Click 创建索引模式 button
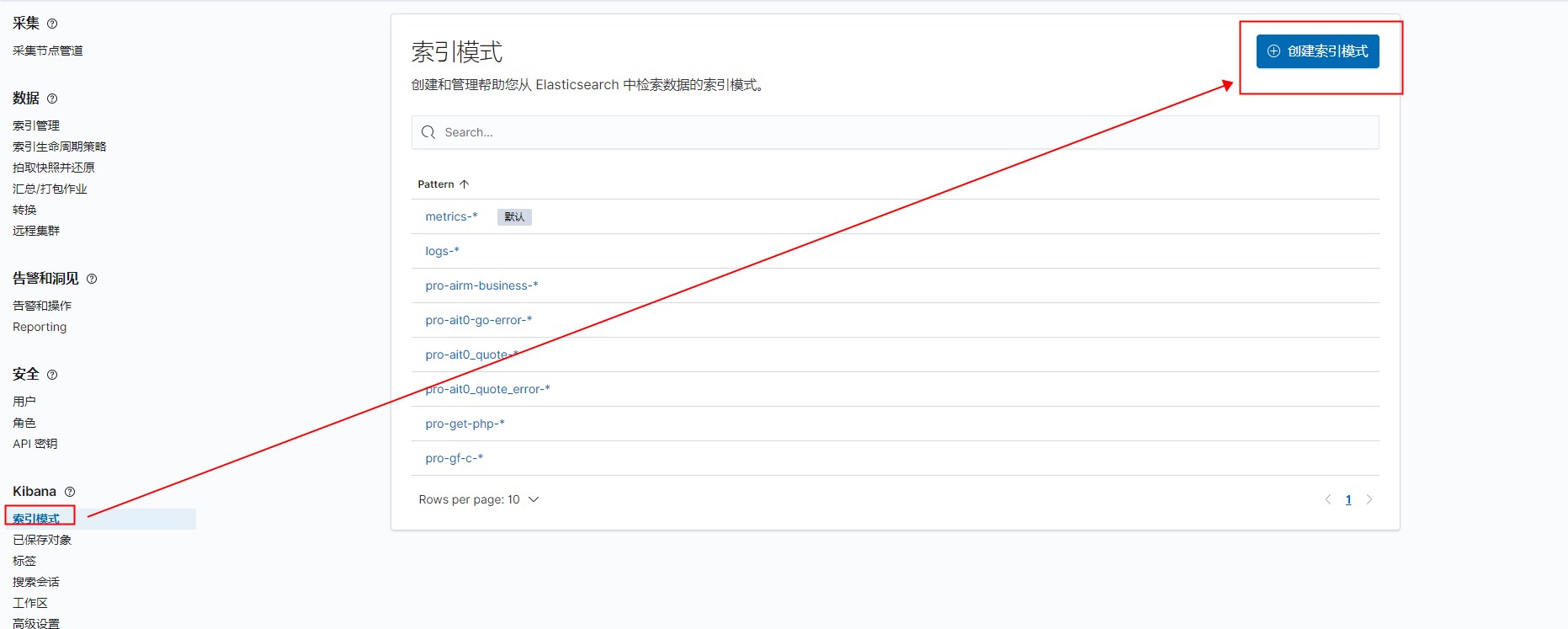Image resolution: width=1568 pixels, height=629 pixels. click(1317, 51)
